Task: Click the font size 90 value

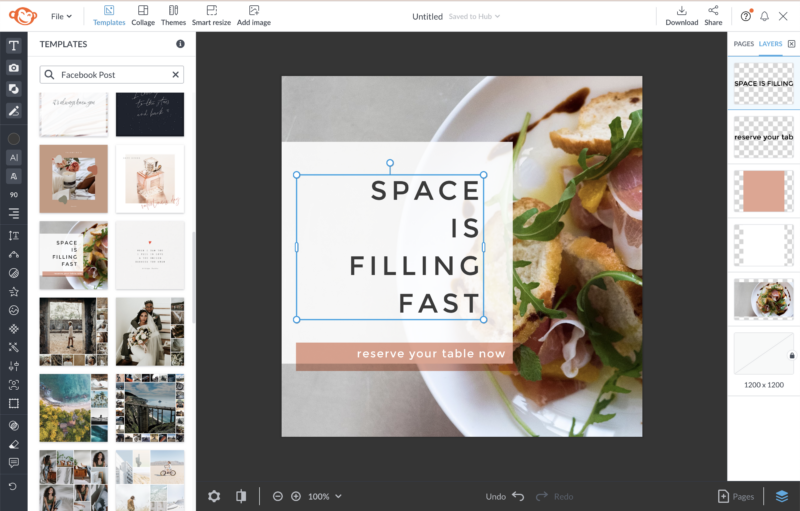Action: tap(14, 194)
